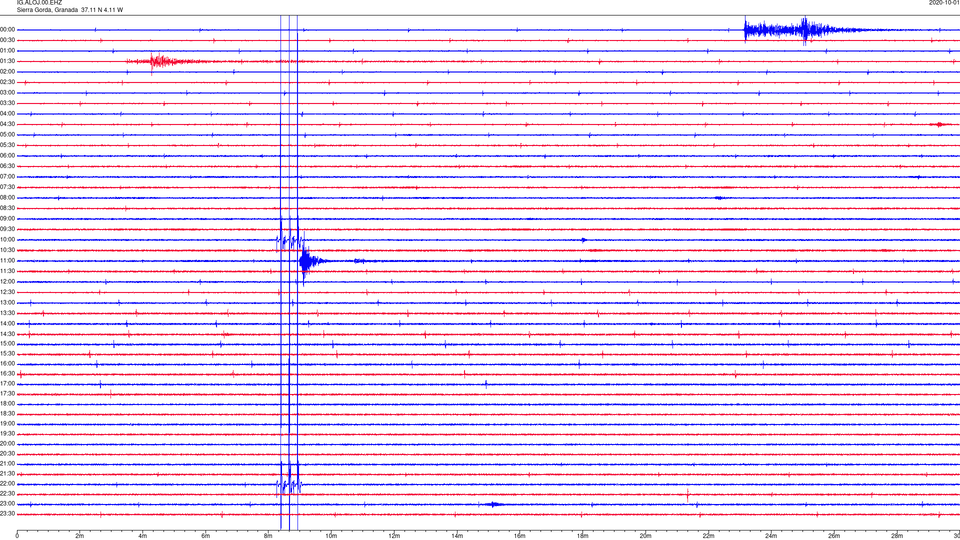This screenshot has height=540, width=960.
Task: Click the 00:00 trace time label
Action: coord(8,29)
